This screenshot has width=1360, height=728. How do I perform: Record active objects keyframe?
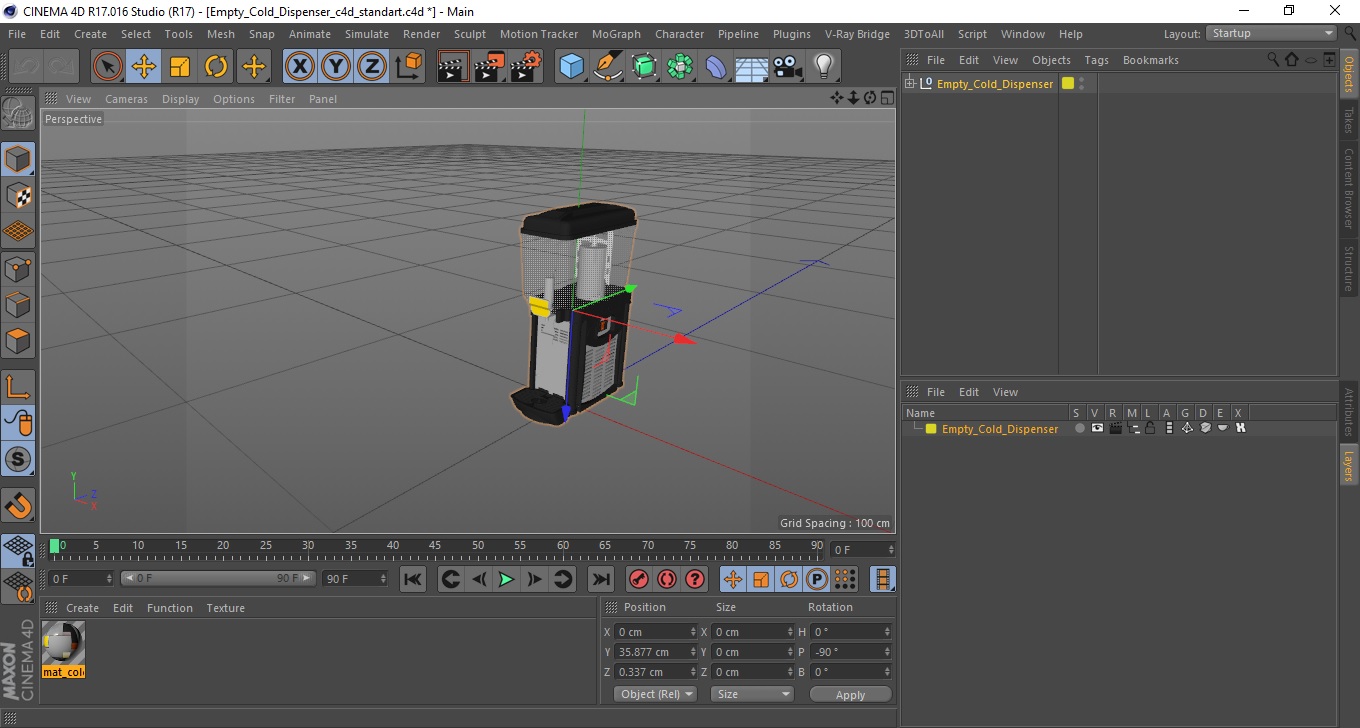pyautogui.click(x=639, y=579)
